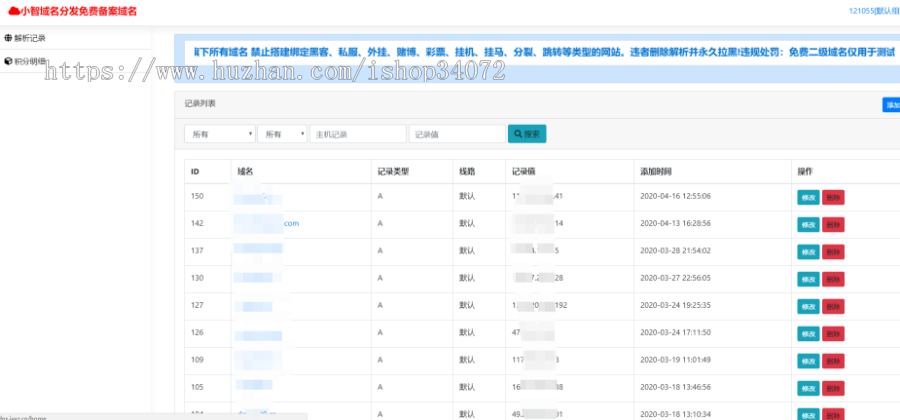Click the red cloud logo icon
The image size is (900, 420).
coord(14,10)
